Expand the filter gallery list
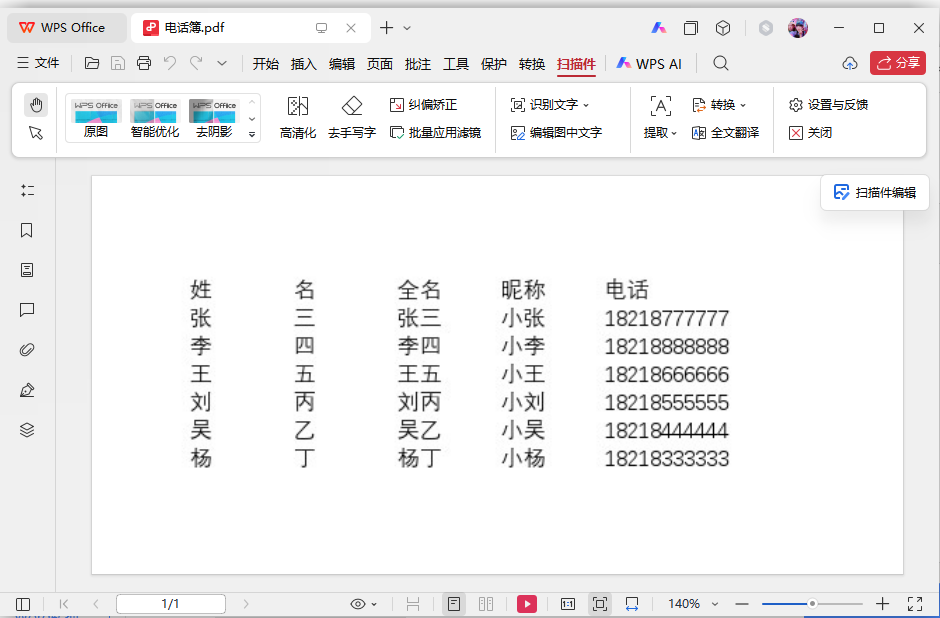 pyautogui.click(x=252, y=135)
